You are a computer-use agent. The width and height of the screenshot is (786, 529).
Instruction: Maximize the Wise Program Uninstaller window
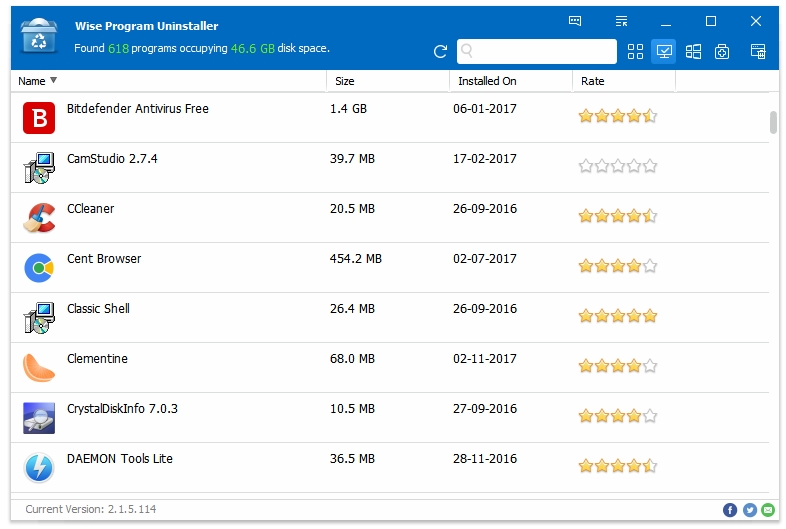tap(711, 21)
